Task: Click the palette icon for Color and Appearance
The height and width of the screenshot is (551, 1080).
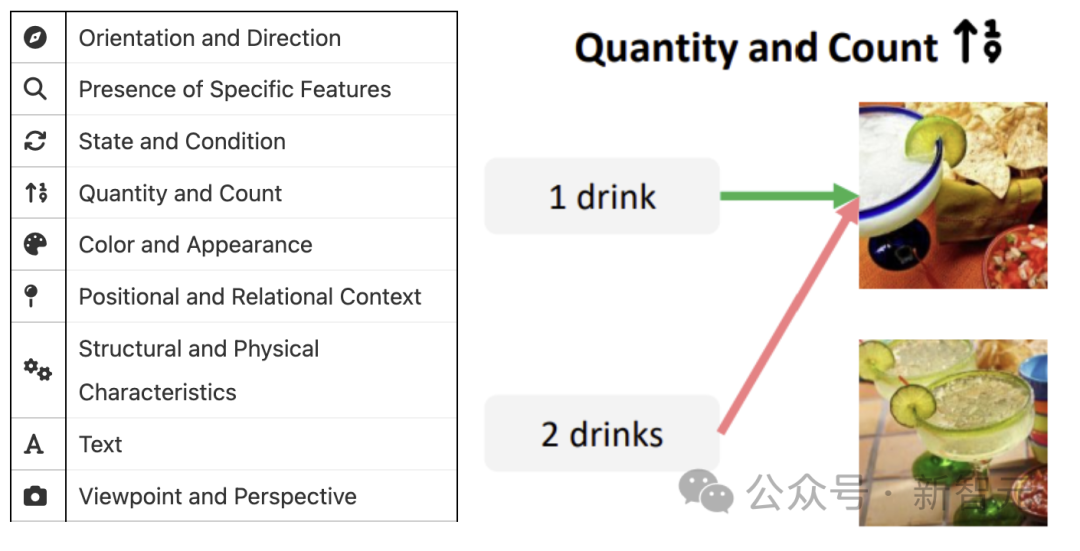Action: pos(36,245)
